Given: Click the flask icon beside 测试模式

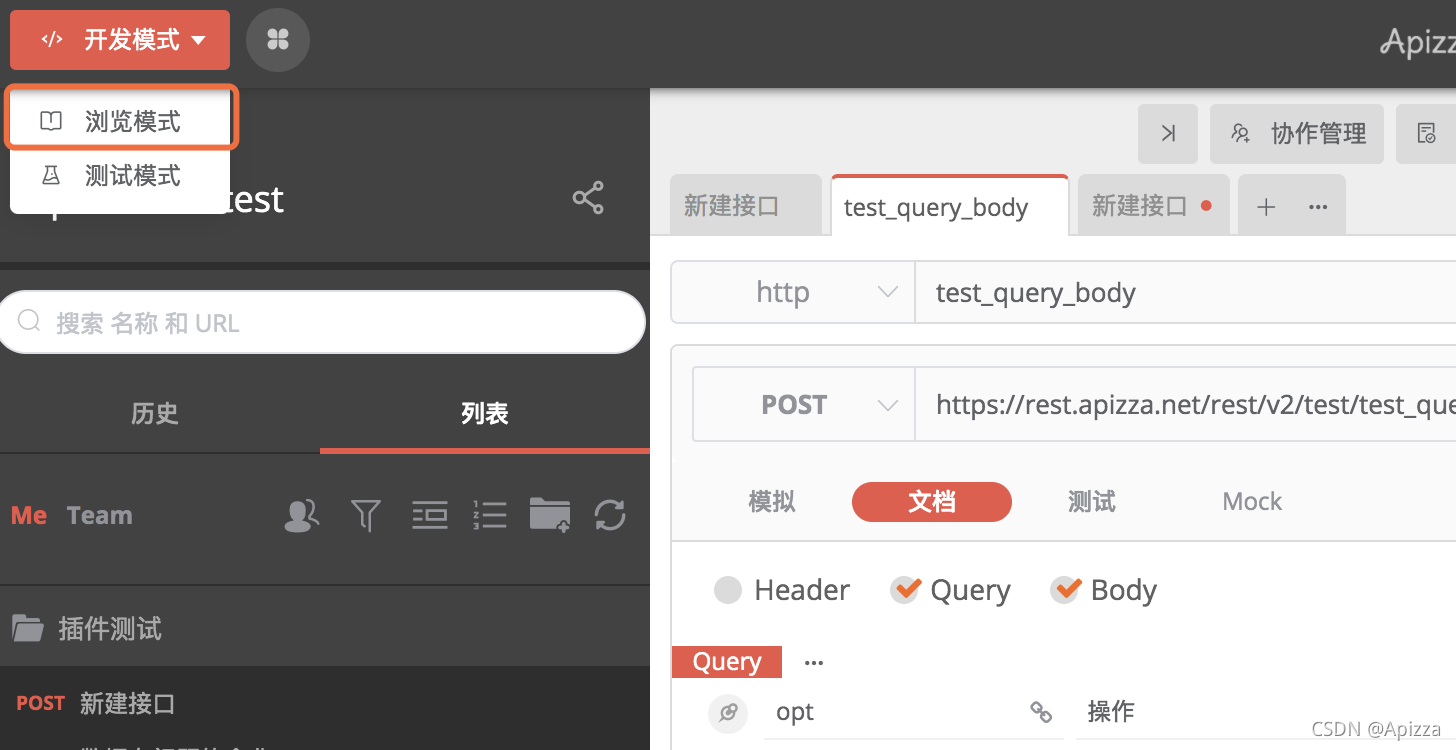Looking at the screenshot, I should coord(51,176).
